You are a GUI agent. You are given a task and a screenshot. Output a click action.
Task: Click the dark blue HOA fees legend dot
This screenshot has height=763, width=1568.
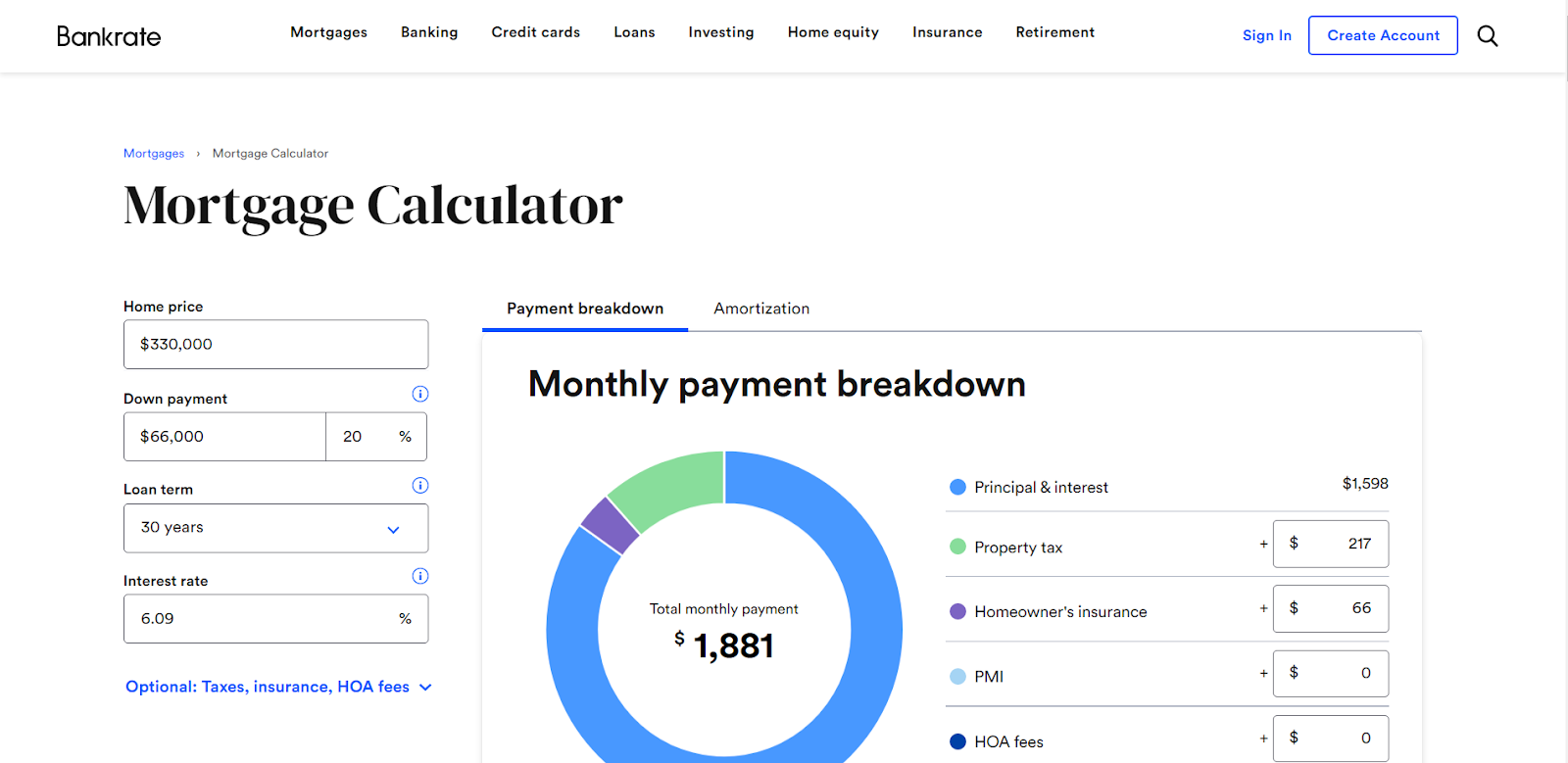click(x=958, y=741)
